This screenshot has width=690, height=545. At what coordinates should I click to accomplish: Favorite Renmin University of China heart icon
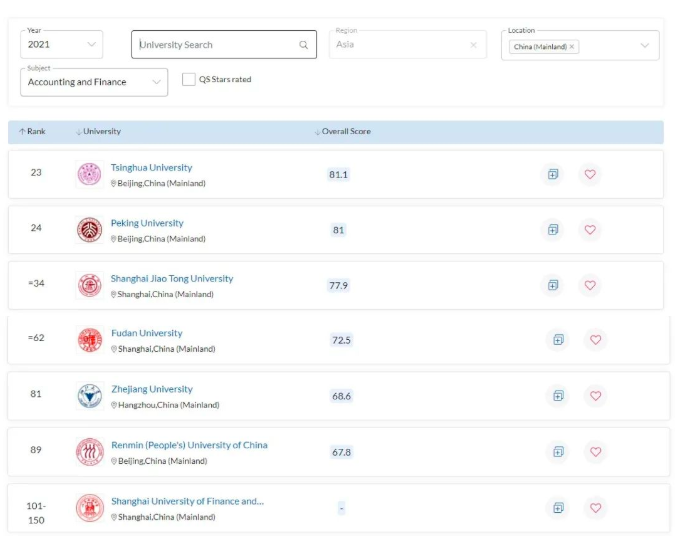(595, 452)
